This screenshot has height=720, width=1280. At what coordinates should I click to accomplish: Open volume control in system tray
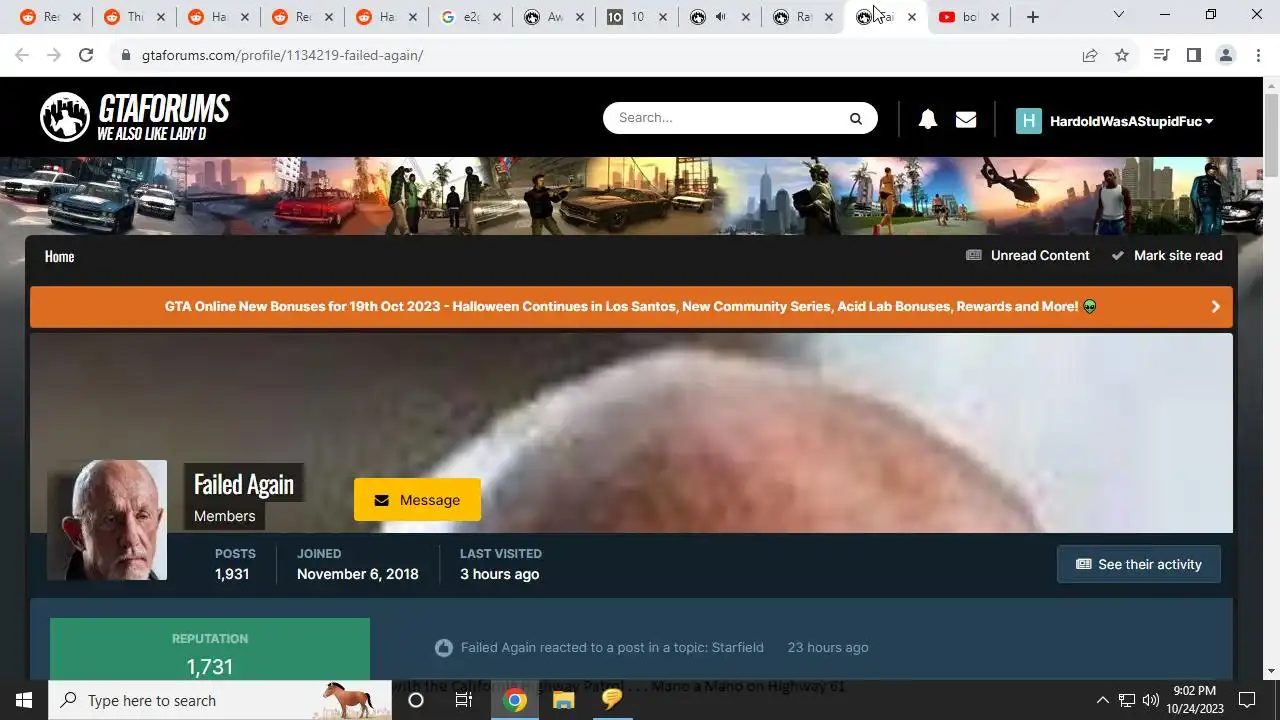tap(1151, 700)
